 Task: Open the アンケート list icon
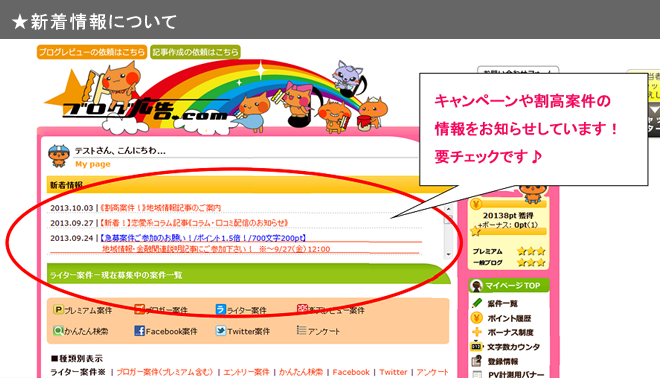pos(301,330)
